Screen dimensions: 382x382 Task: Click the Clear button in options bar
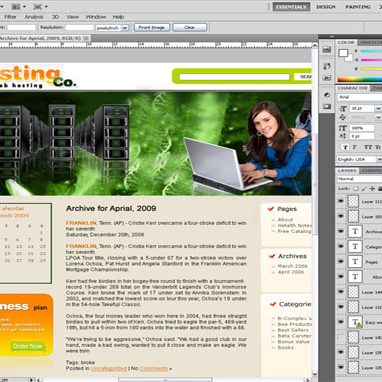190,27
